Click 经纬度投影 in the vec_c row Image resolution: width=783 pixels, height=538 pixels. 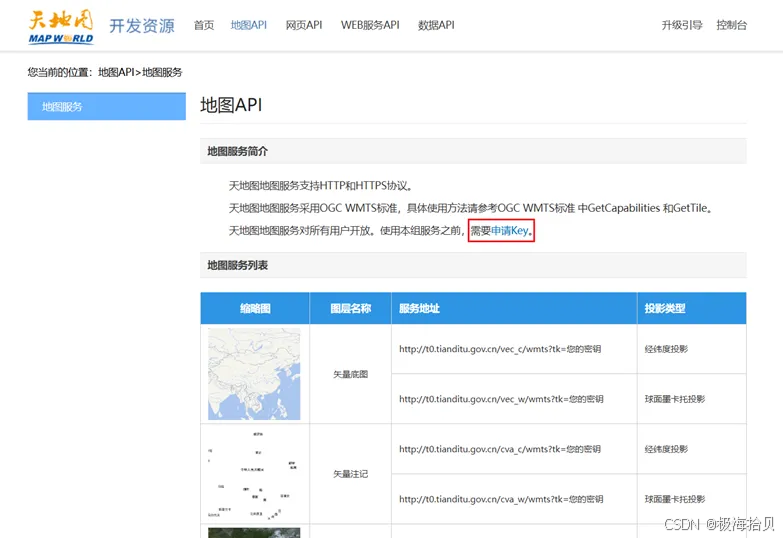pos(666,349)
